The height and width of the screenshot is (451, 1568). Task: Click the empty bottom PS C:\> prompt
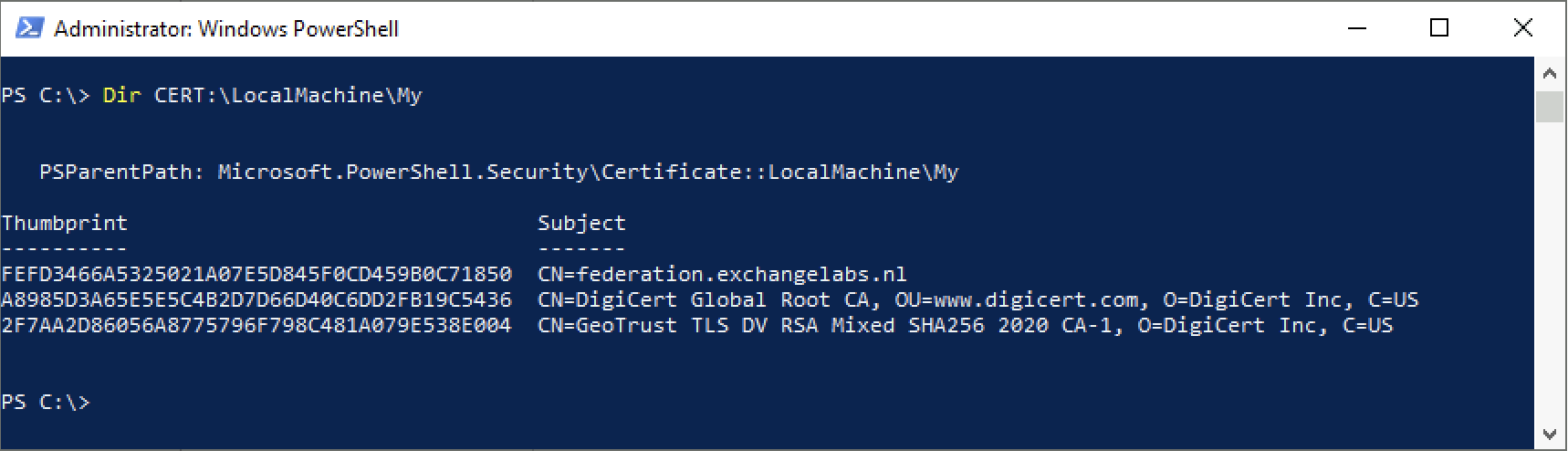point(46,402)
